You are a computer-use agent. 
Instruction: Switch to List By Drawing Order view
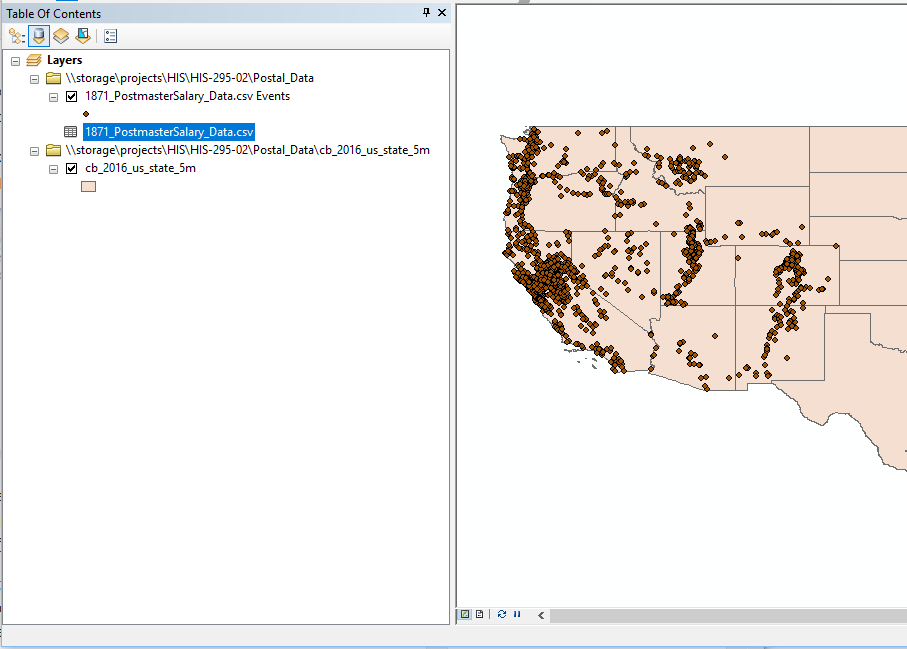pos(17,36)
